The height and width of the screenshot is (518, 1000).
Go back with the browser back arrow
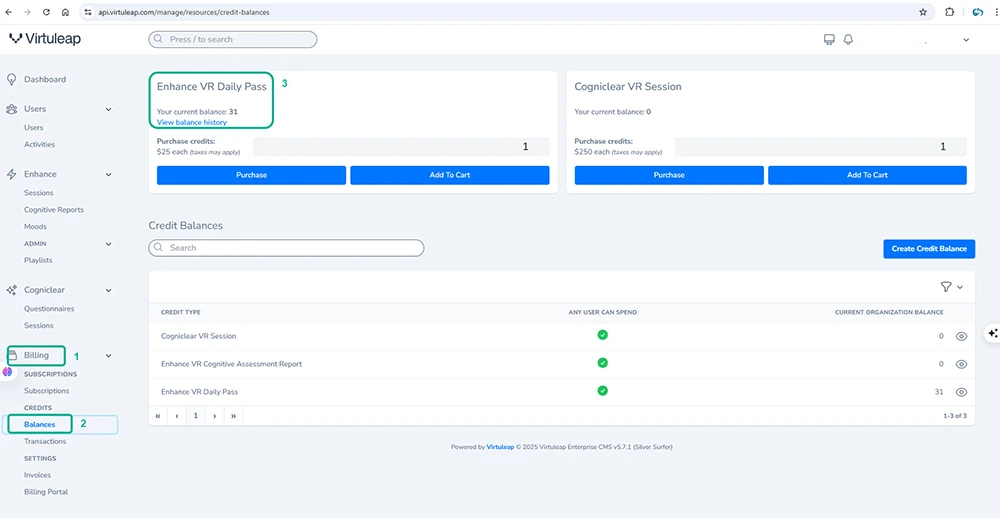click(x=8, y=12)
